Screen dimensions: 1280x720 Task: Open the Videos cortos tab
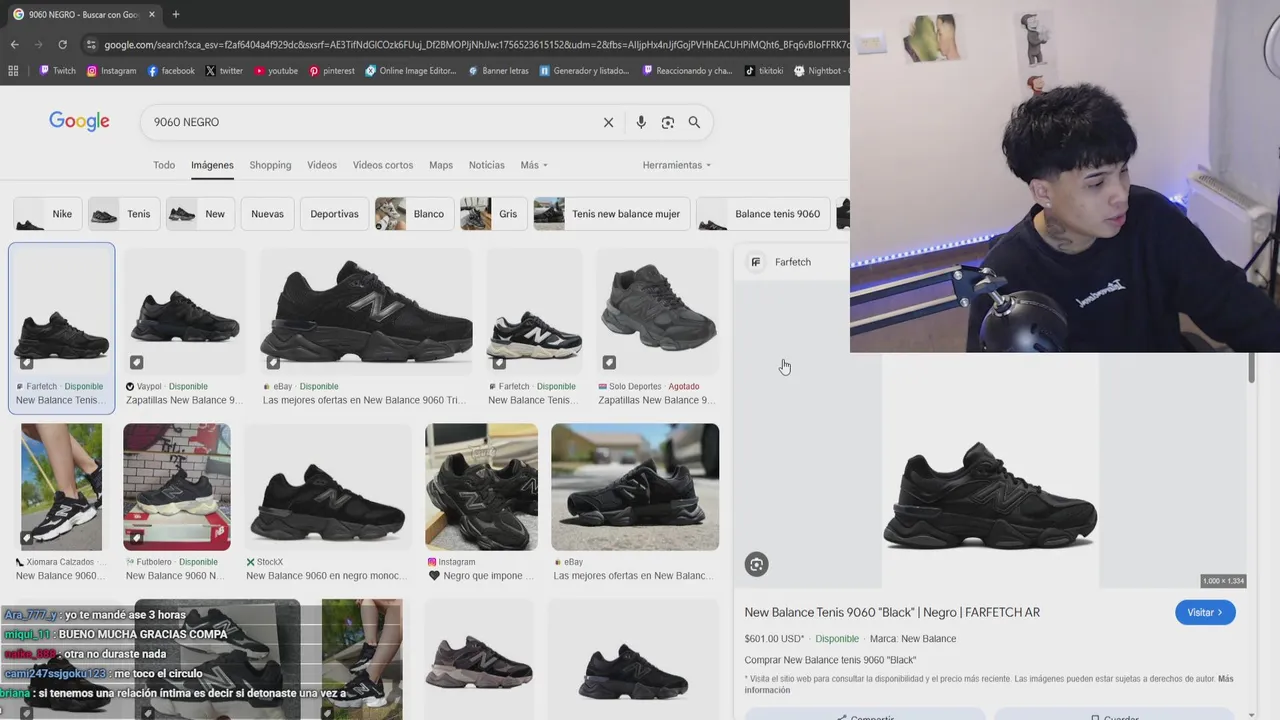pyautogui.click(x=383, y=165)
